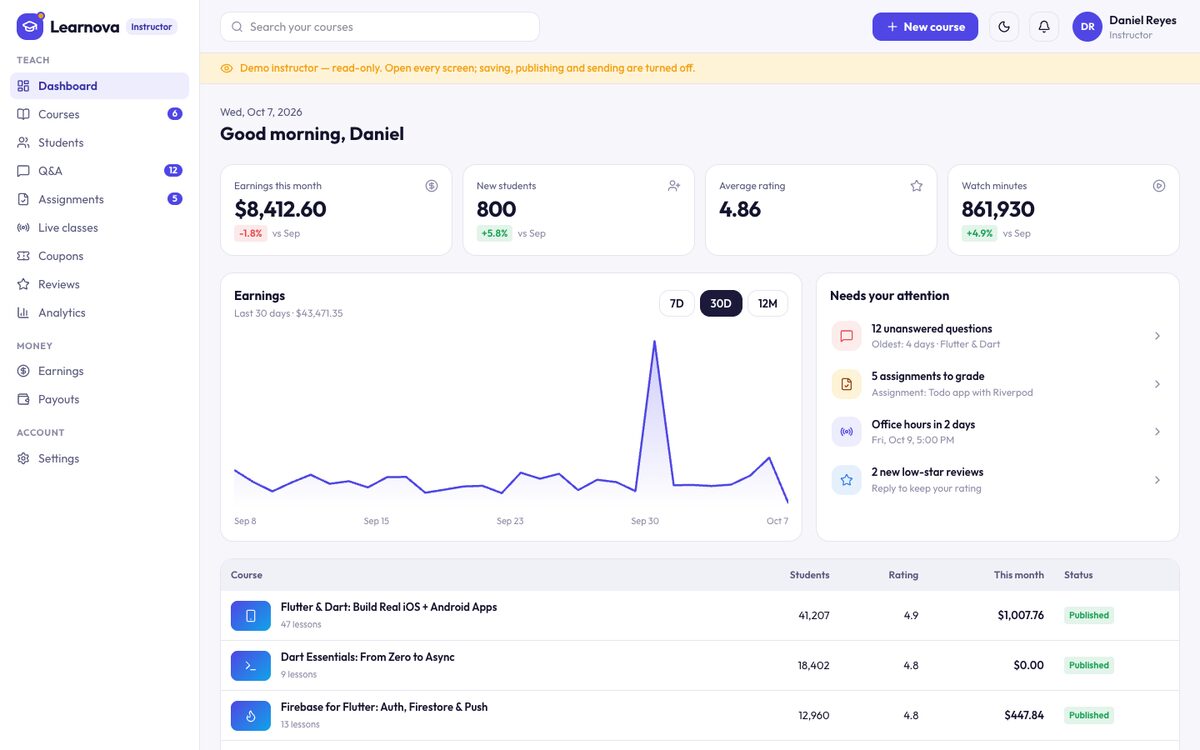Click the unanswered questions chat icon
The height and width of the screenshot is (750, 1200).
tap(846, 336)
